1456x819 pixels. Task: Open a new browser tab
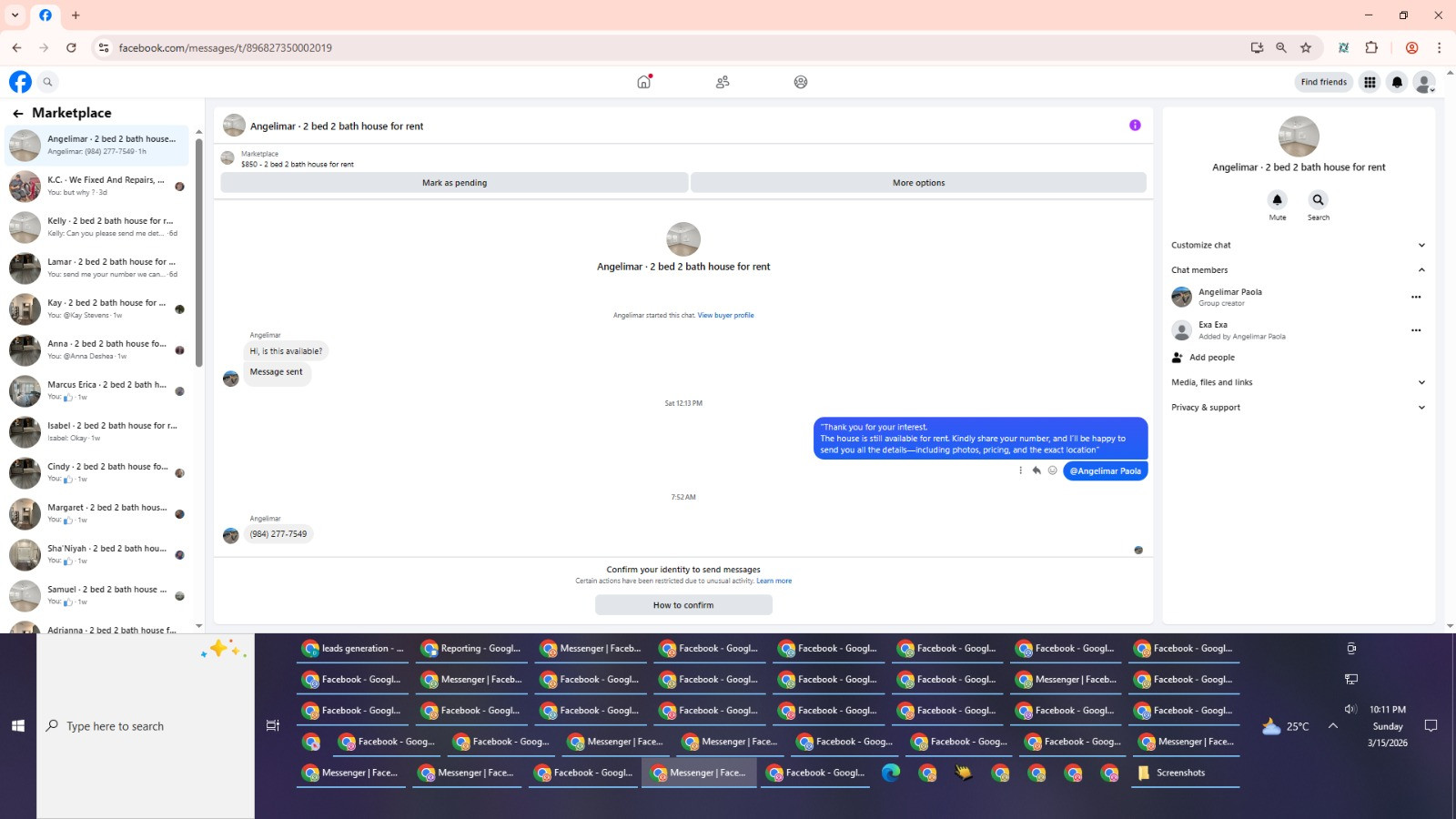[x=76, y=15]
